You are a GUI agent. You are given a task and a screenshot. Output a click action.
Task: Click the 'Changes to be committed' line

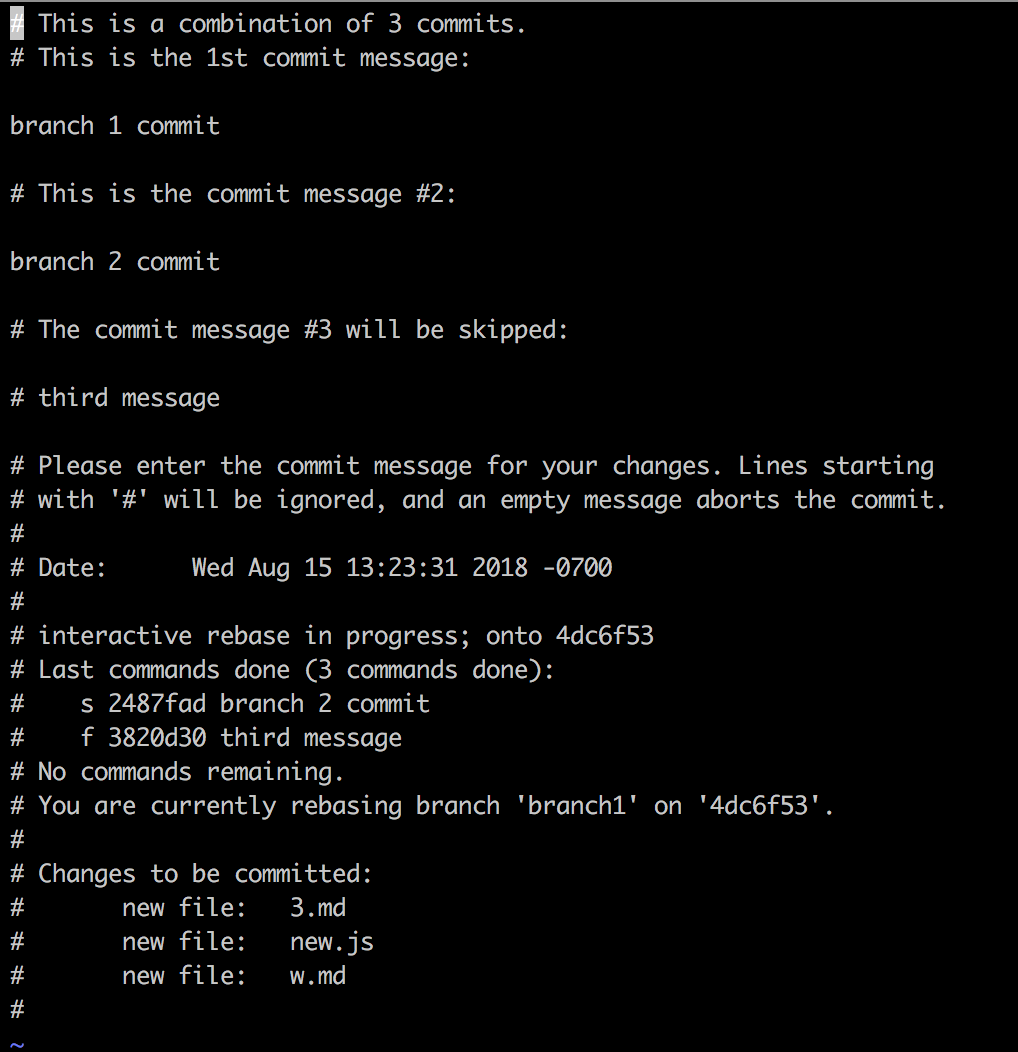[191, 874]
